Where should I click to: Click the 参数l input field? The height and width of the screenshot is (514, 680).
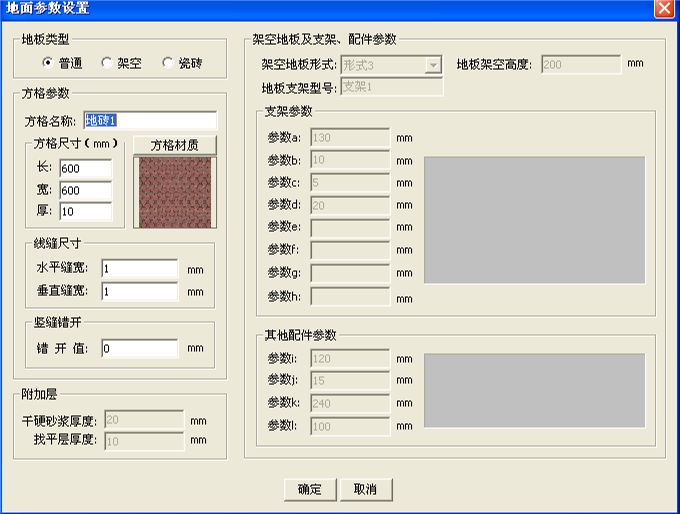point(350,426)
